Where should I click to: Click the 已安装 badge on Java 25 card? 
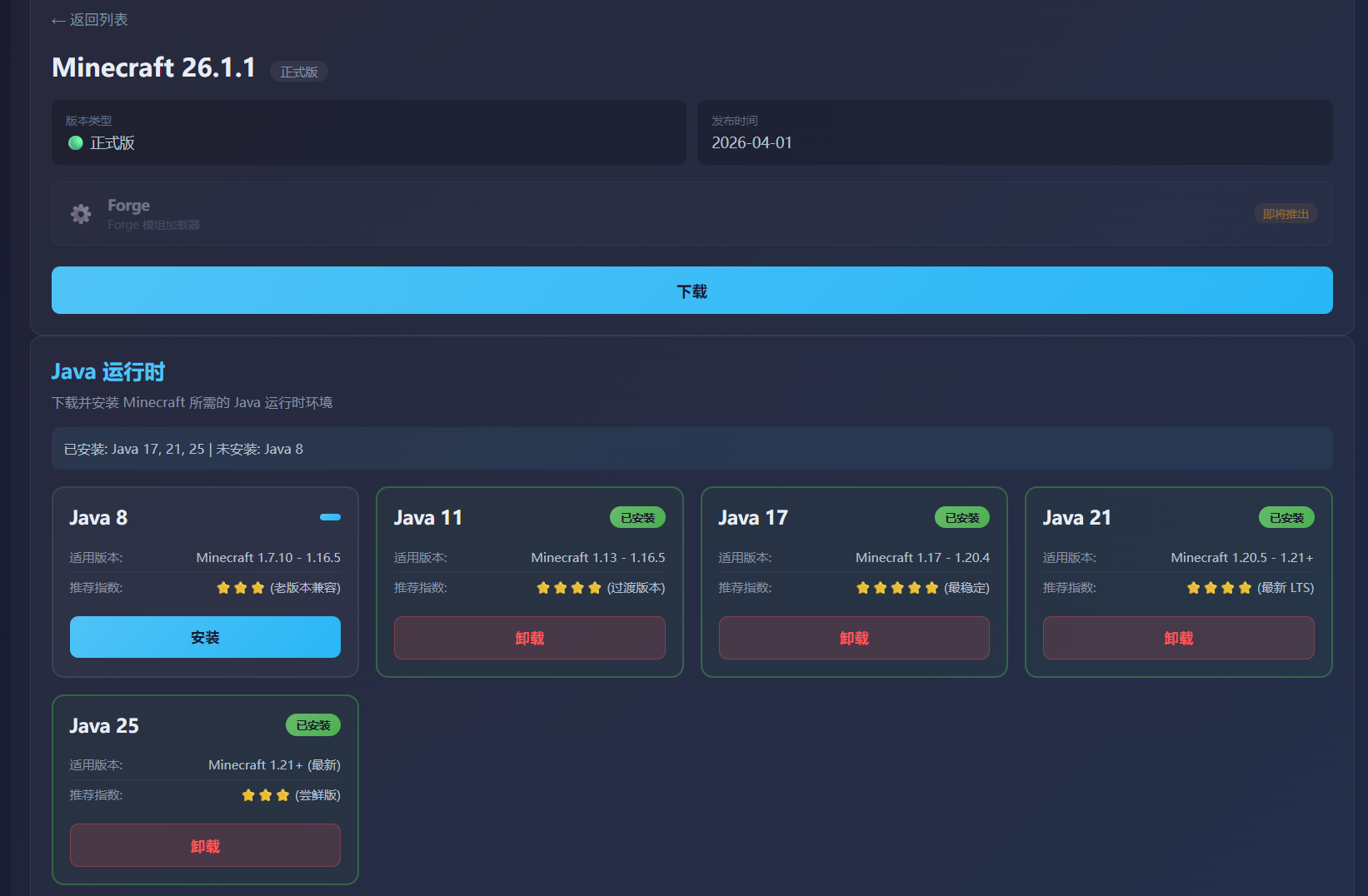click(x=313, y=725)
